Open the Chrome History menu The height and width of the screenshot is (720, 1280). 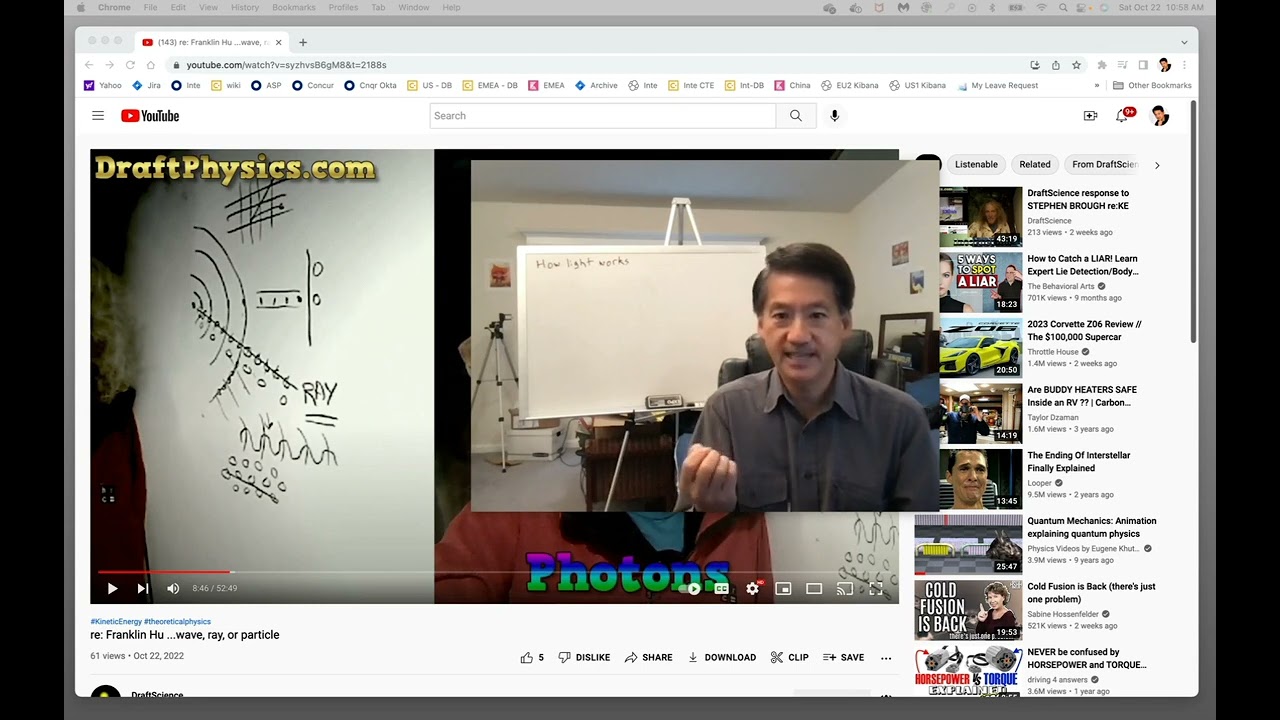(x=245, y=7)
